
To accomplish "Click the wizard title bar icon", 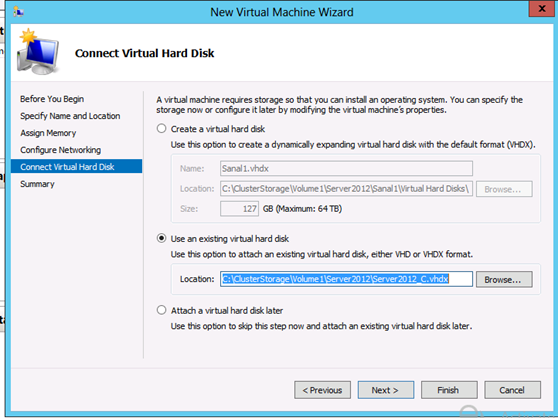I will tap(19, 12).
